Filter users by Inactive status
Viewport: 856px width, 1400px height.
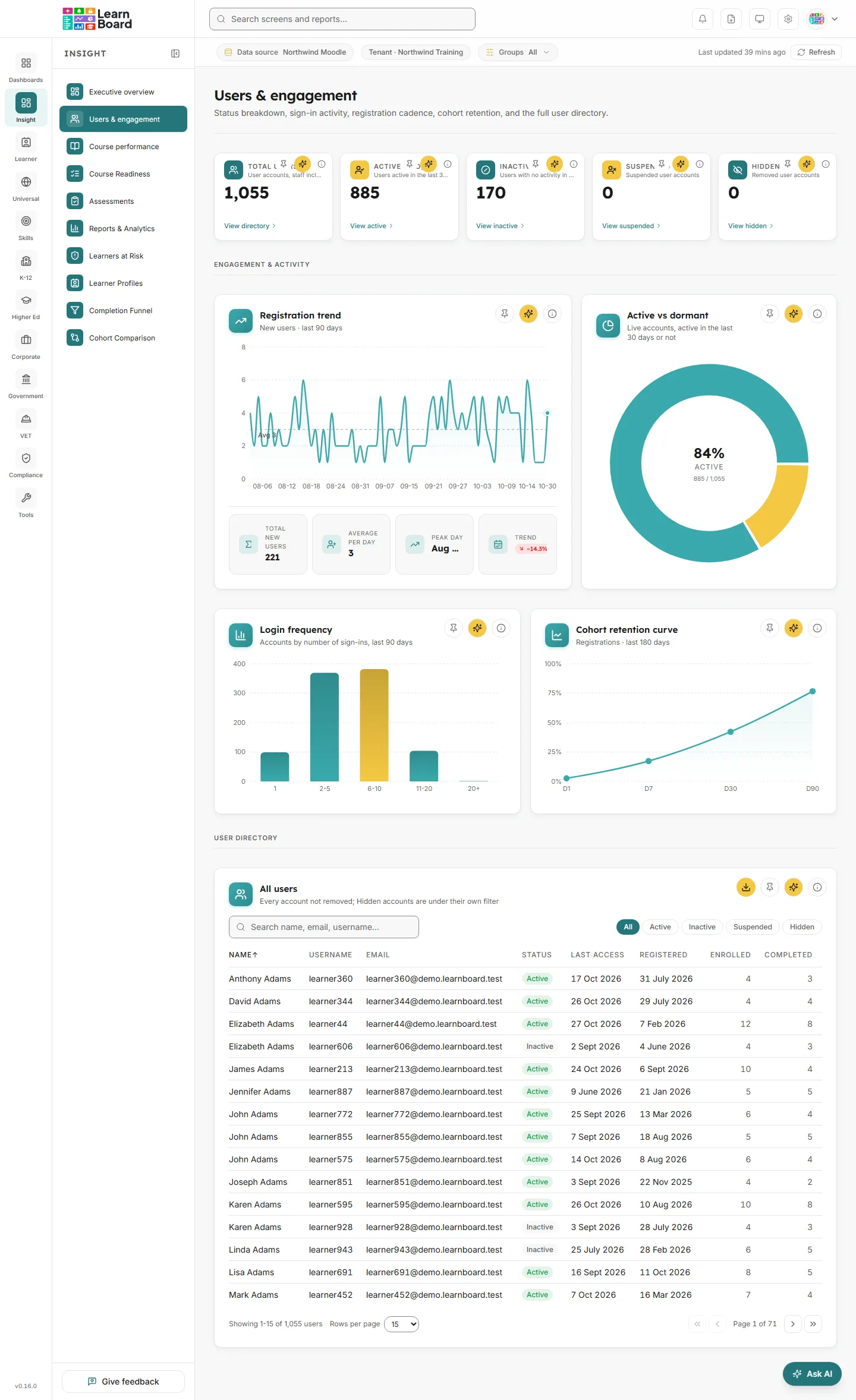click(x=702, y=927)
